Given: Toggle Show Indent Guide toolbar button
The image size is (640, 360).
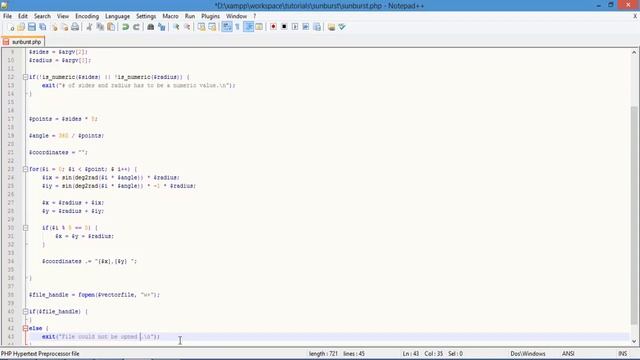Looking at the screenshot, I should pyautogui.click(x=248, y=27).
